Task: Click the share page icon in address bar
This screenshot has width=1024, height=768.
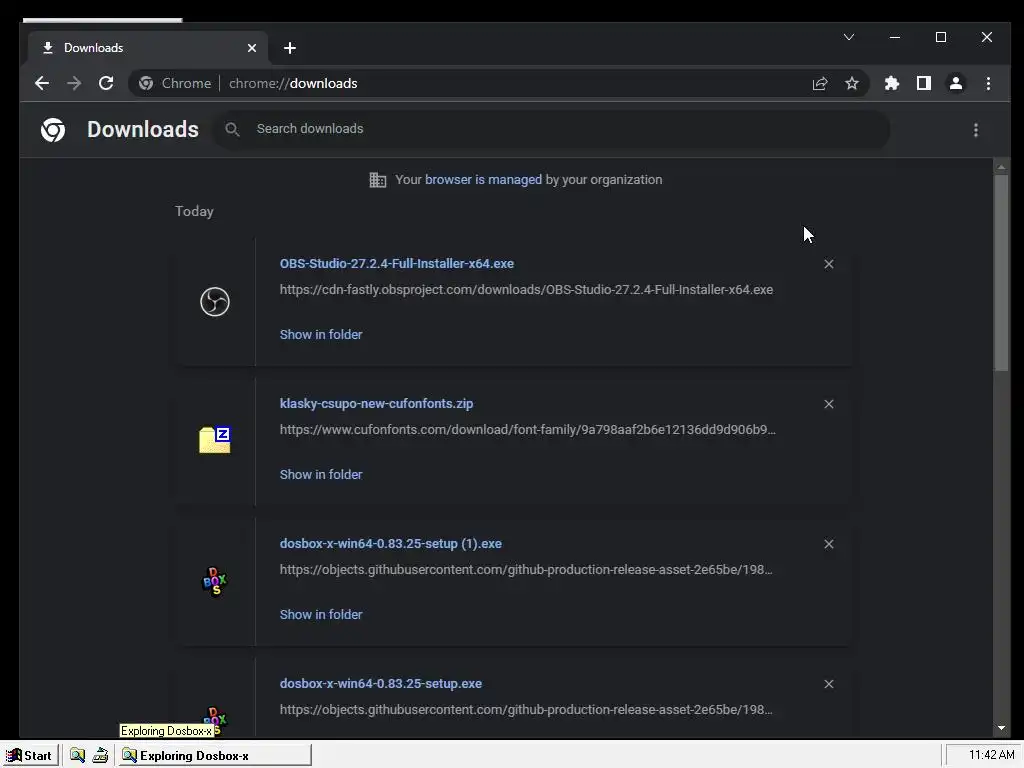Action: click(x=820, y=83)
